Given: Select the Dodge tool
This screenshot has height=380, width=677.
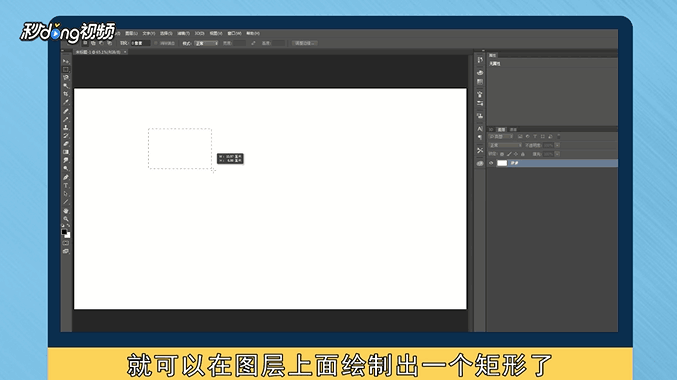Looking at the screenshot, I should pos(66,169).
